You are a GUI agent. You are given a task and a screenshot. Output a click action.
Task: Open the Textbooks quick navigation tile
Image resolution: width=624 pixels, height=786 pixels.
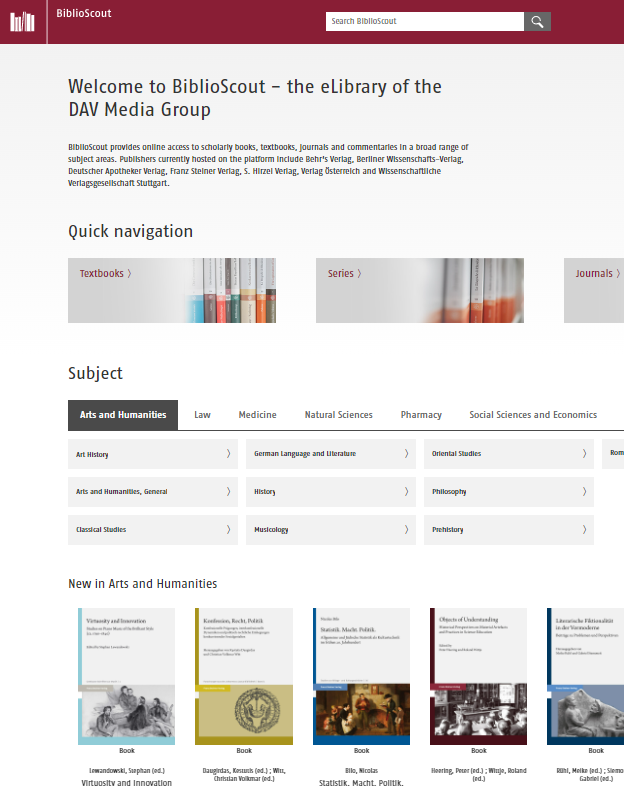coord(172,290)
